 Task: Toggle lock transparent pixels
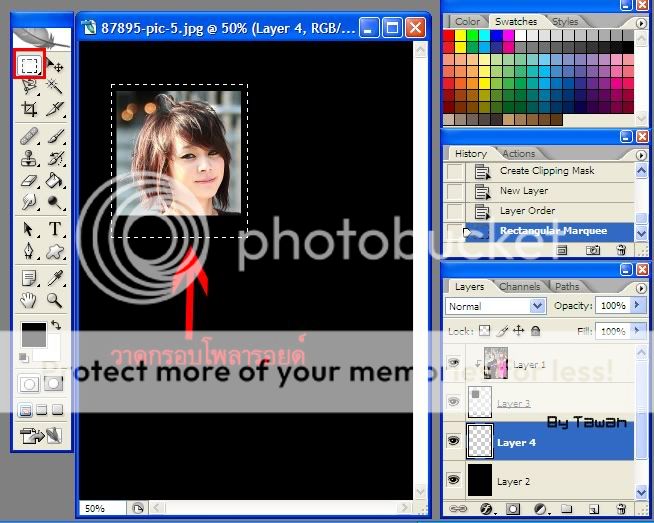pyautogui.click(x=484, y=331)
